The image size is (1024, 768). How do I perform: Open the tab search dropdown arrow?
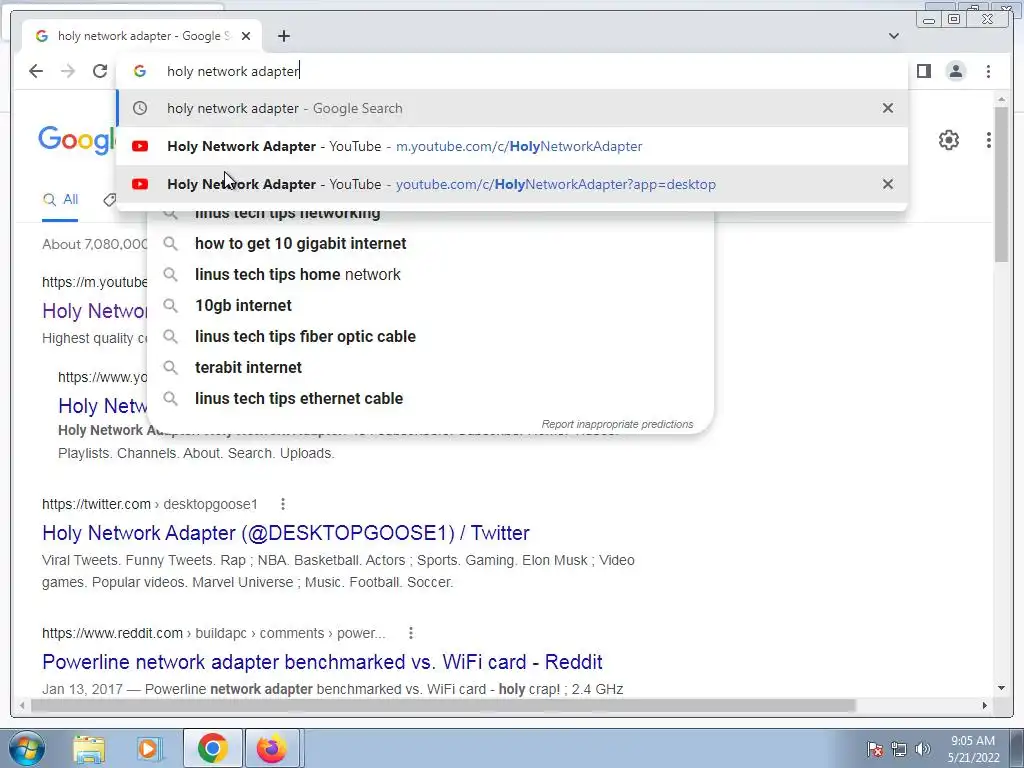[x=894, y=36]
